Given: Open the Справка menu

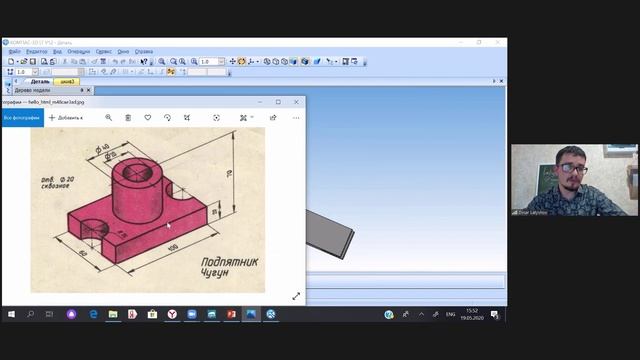Looking at the screenshot, I should coord(144,51).
